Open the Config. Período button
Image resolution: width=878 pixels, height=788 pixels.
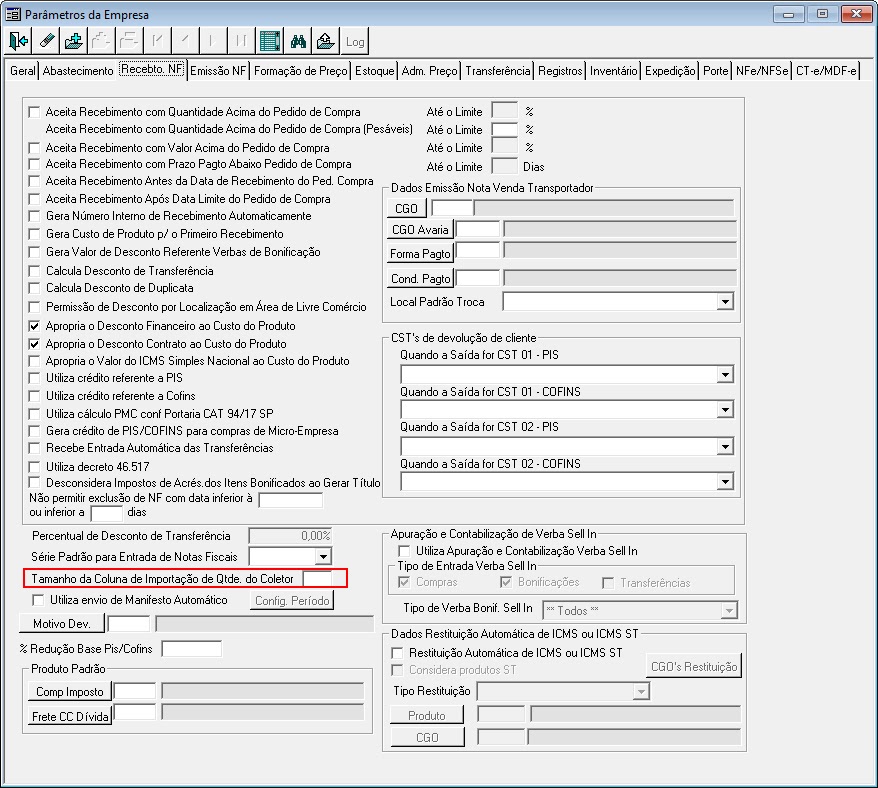click(292, 601)
